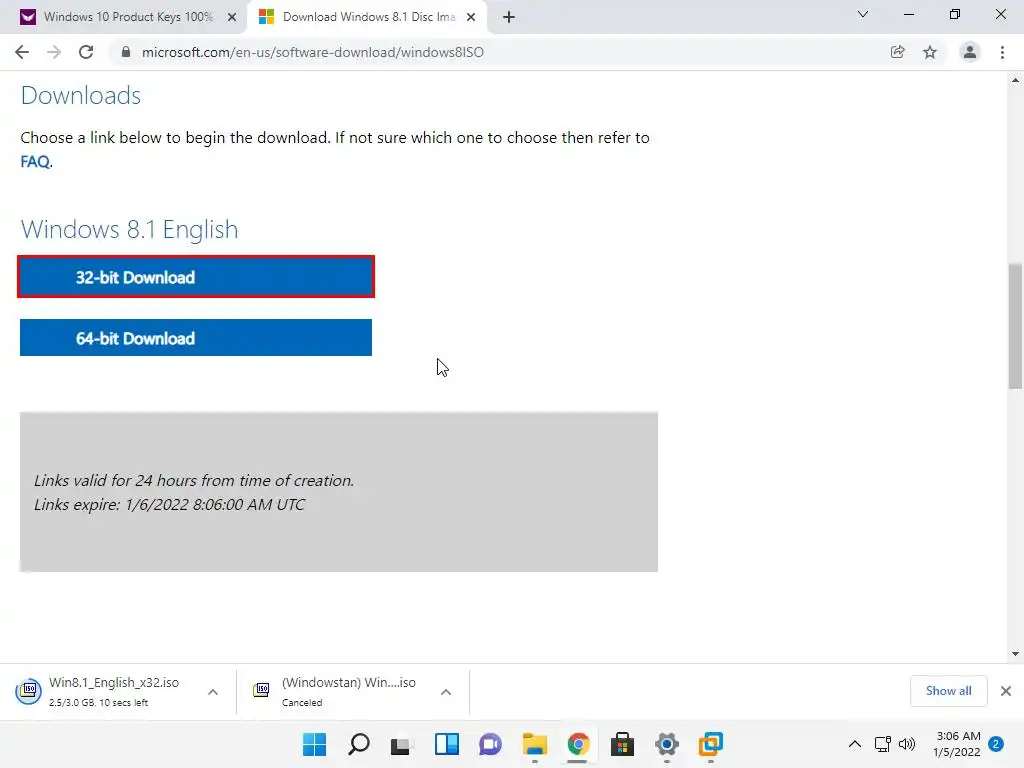This screenshot has height=768, width=1024.
Task: Click the network icon in the system tray
Action: tap(883, 744)
